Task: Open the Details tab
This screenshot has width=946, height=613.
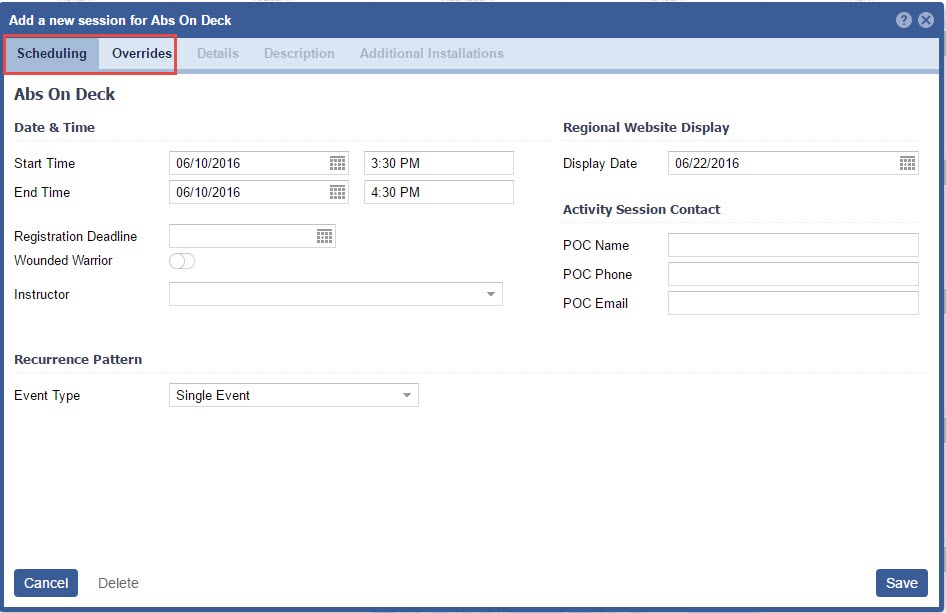Action: (x=217, y=54)
